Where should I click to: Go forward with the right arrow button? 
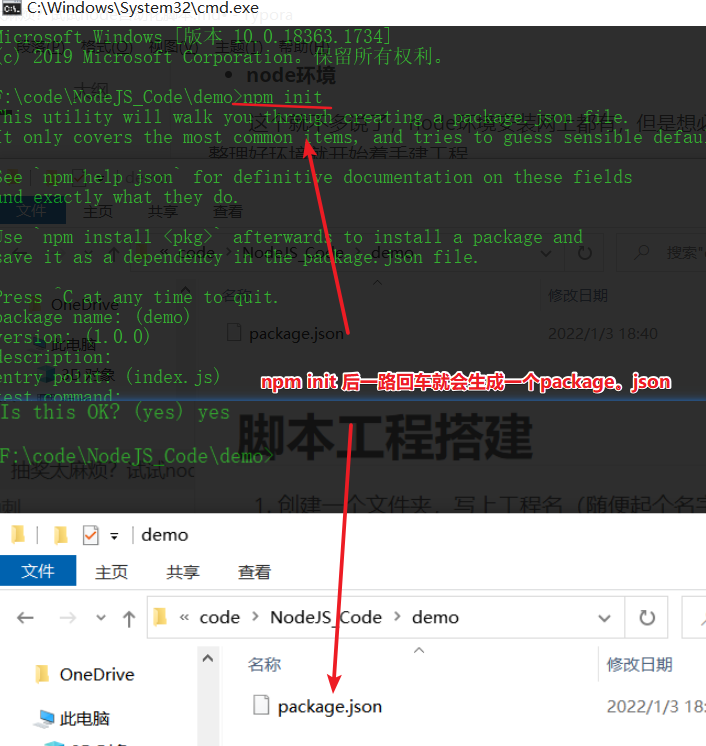[68, 618]
